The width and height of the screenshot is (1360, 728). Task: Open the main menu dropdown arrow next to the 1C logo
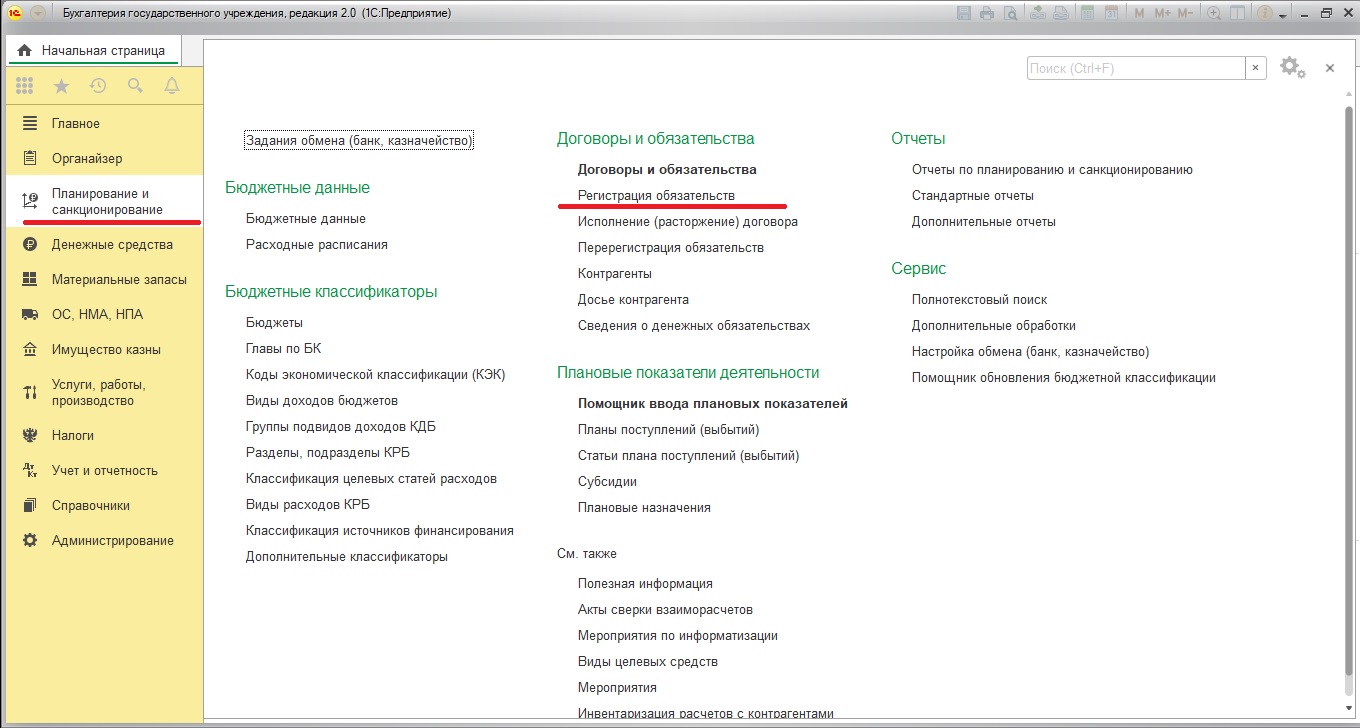(38, 13)
